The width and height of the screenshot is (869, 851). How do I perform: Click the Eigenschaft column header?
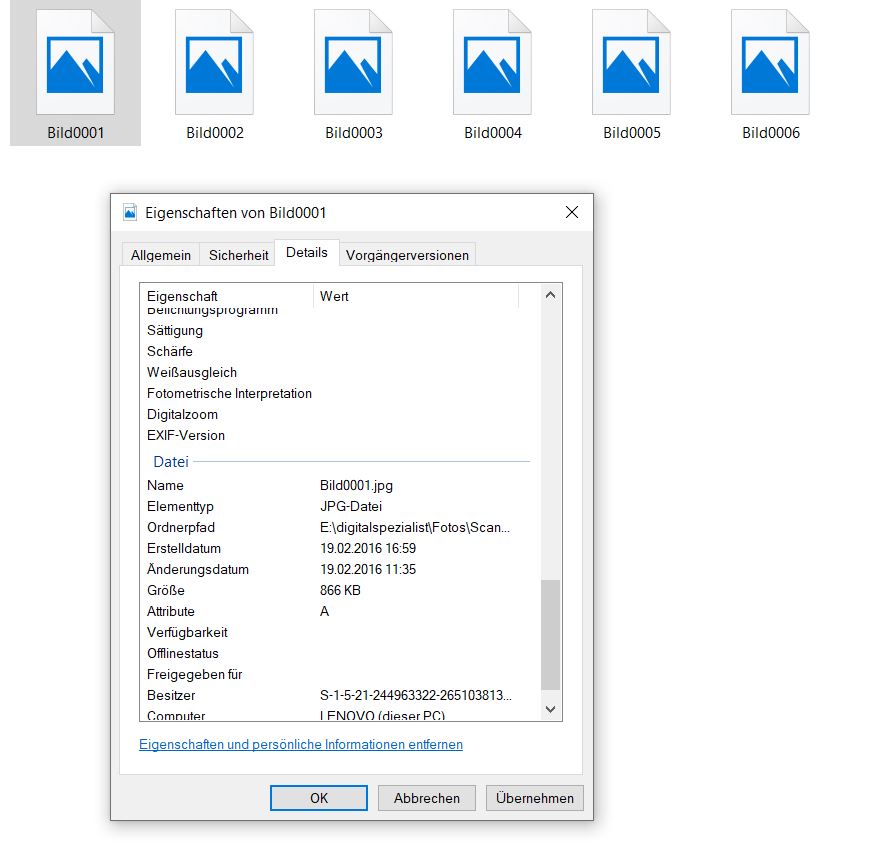[227, 296]
